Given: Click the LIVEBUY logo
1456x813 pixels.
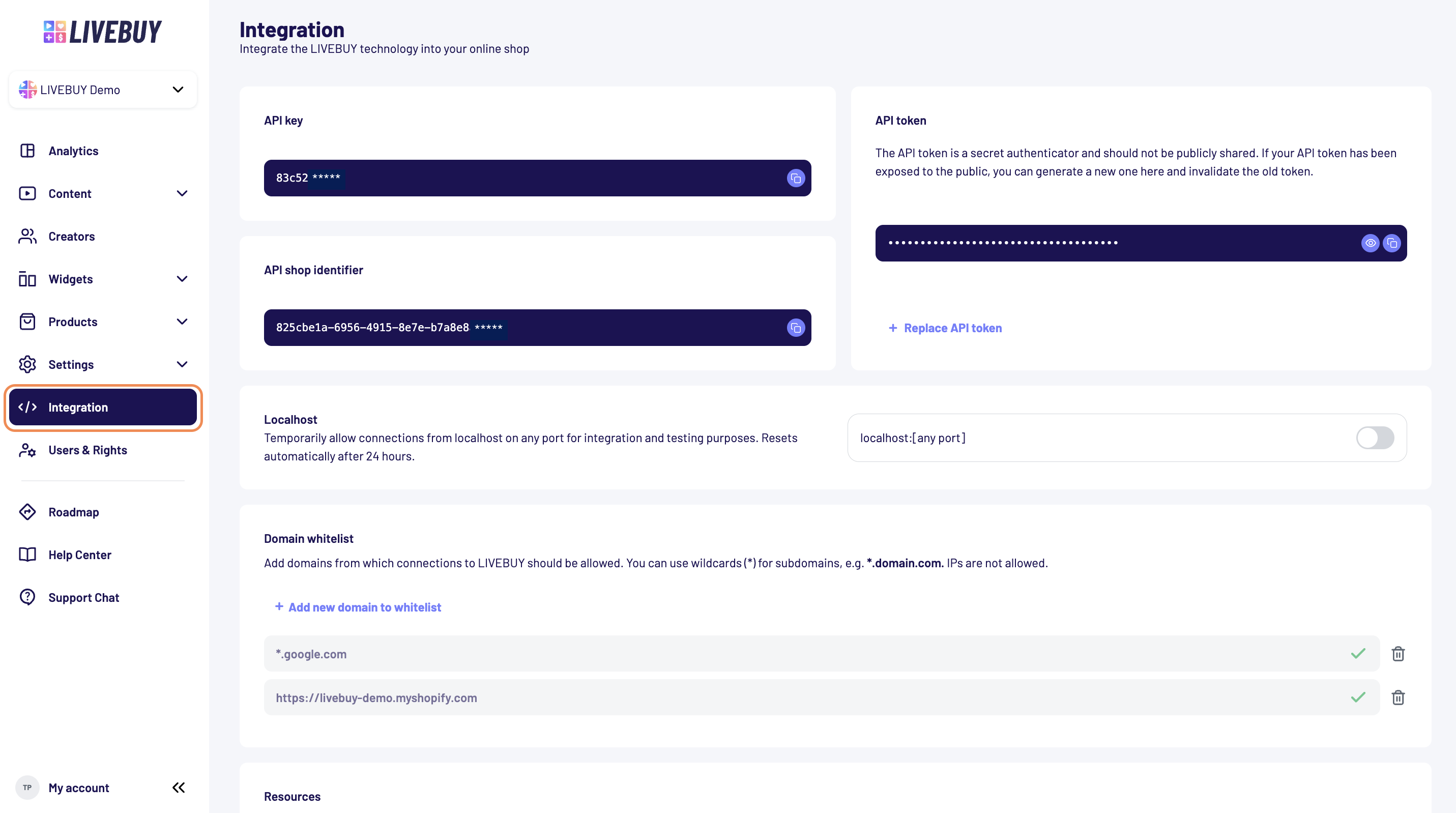Looking at the screenshot, I should [102, 32].
